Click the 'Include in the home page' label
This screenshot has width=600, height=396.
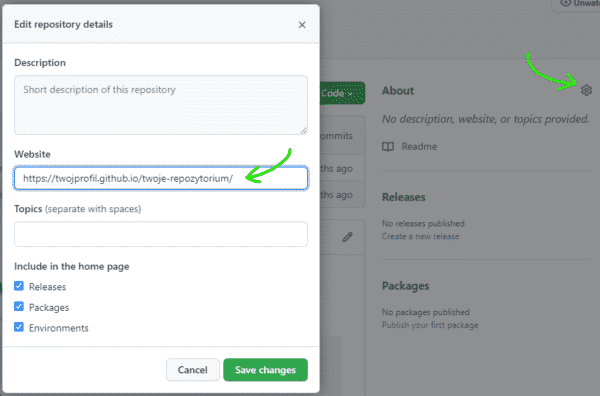[72, 266]
